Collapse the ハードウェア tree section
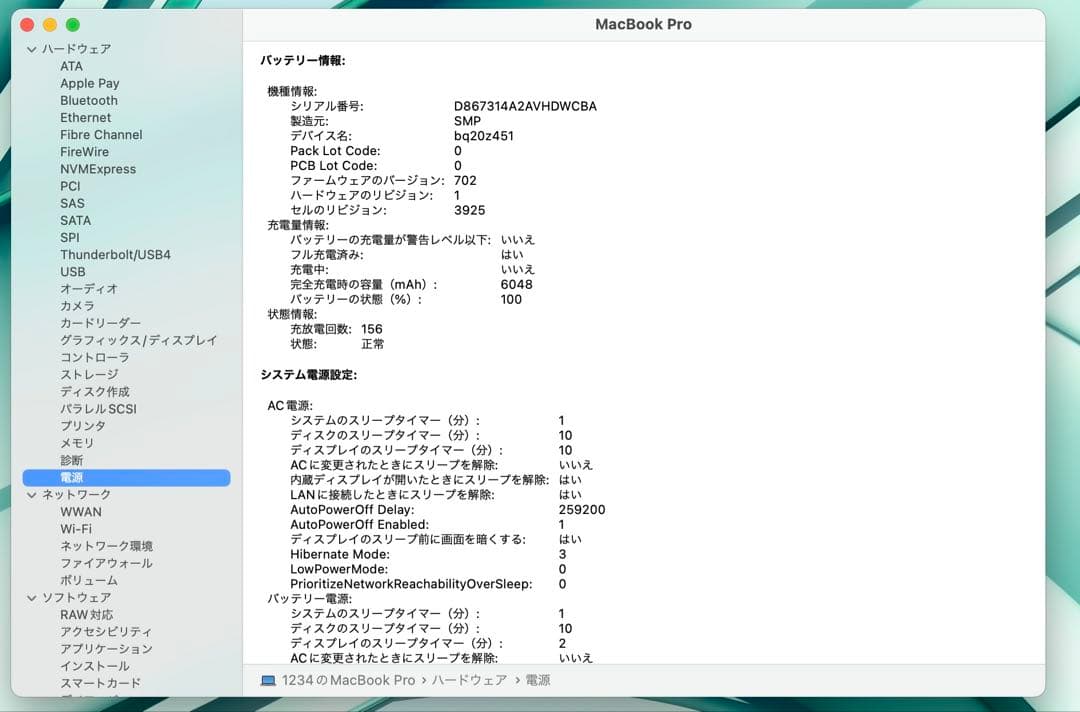1080x712 pixels. point(32,48)
